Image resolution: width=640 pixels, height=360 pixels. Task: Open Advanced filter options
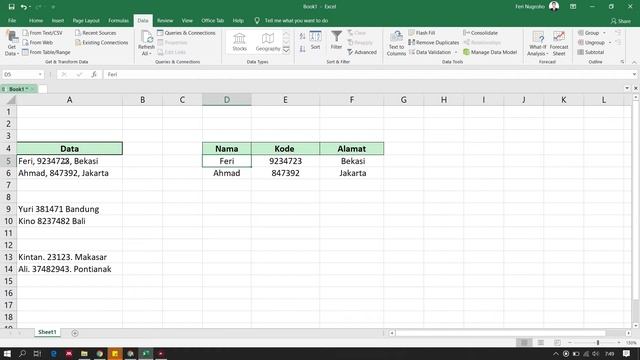pyautogui.click(x=362, y=52)
